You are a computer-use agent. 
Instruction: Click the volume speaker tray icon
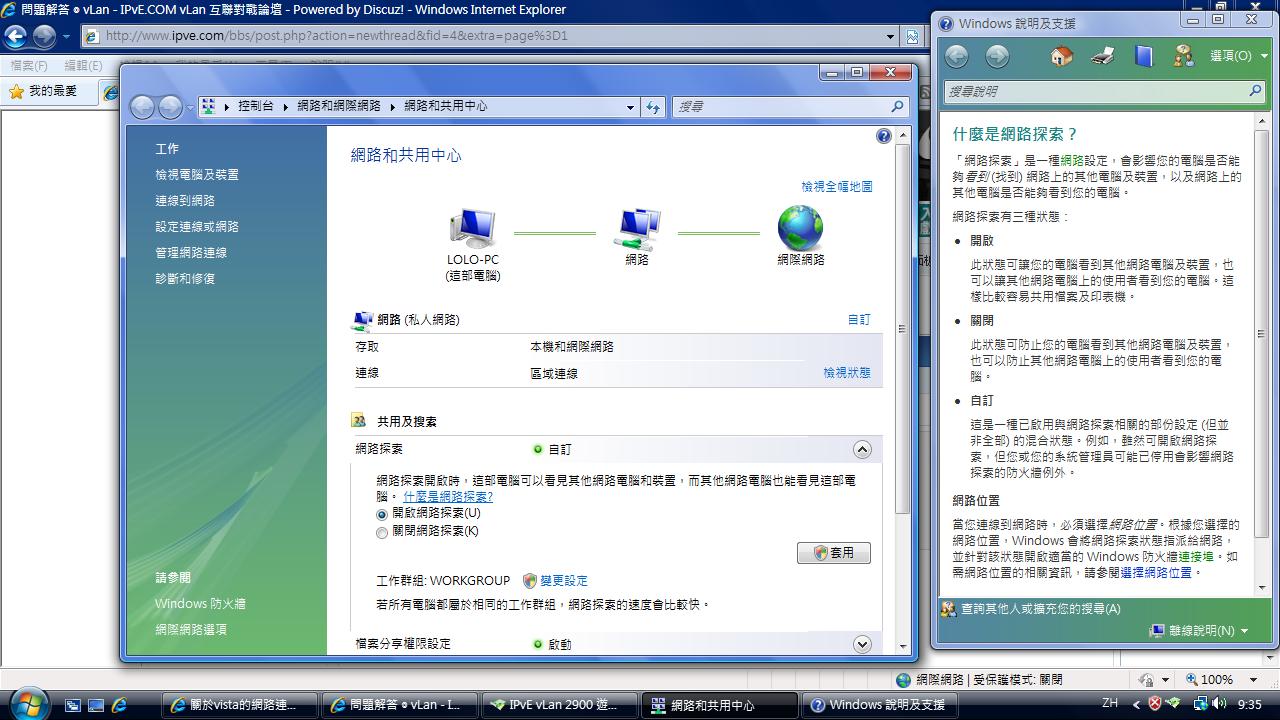(x=1218, y=704)
